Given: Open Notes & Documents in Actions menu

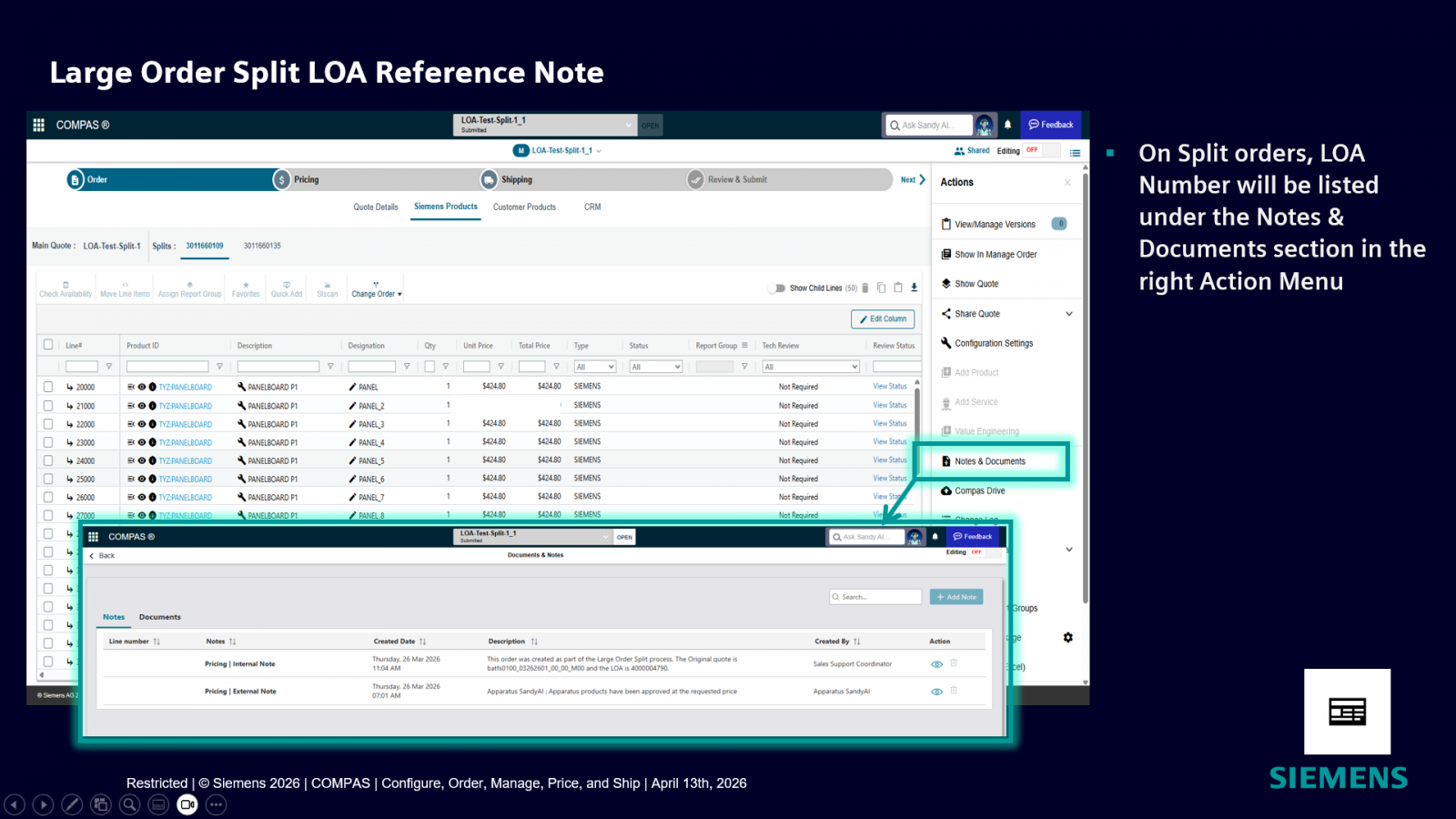Looking at the screenshot, I should [989, 461].
